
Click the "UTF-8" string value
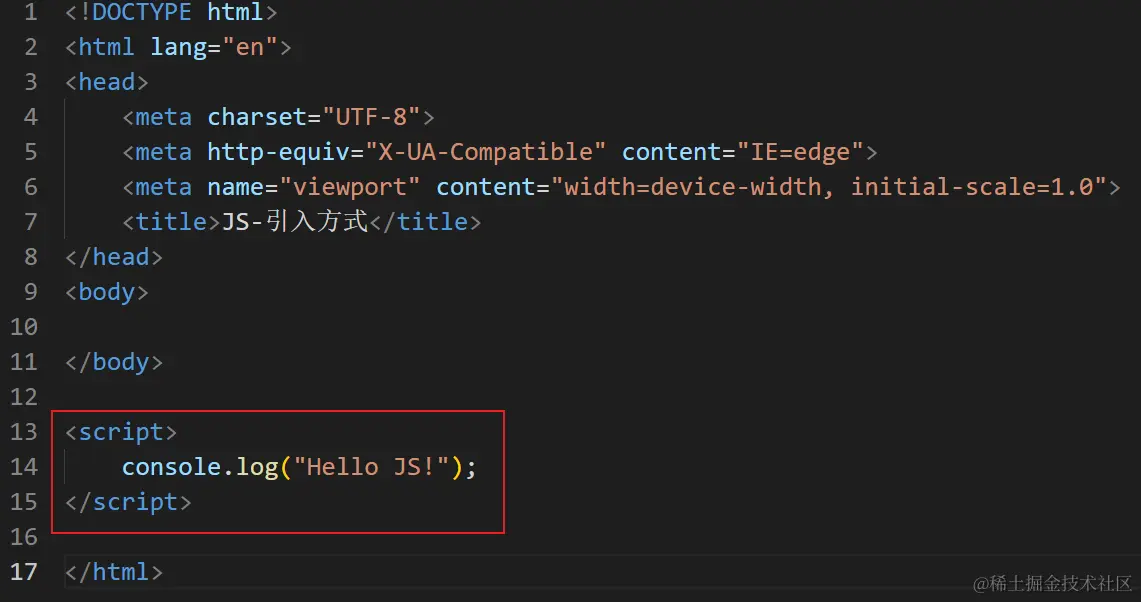tap(371, 116)
